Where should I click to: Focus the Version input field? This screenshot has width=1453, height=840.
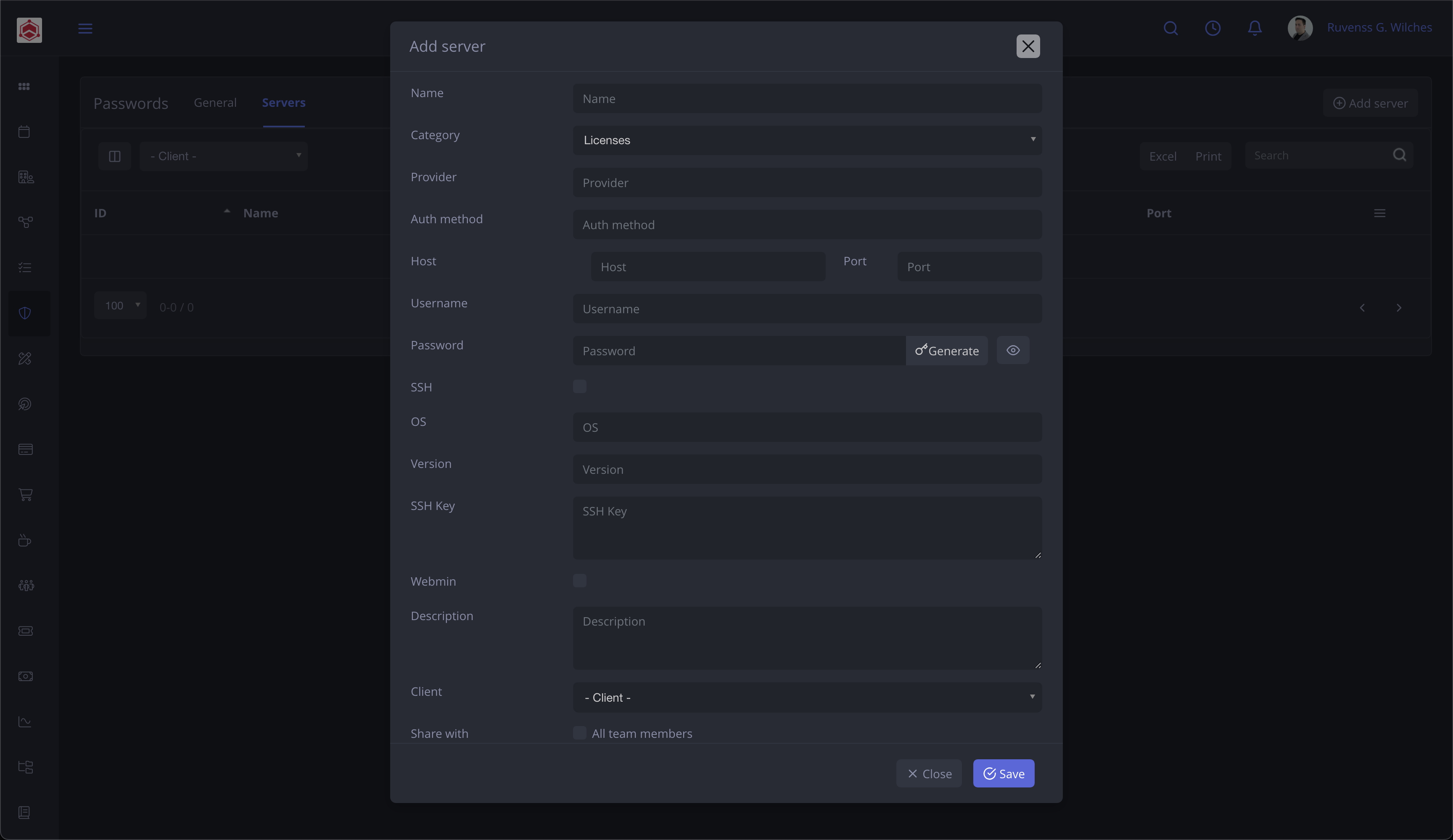[x=807, y=469]
